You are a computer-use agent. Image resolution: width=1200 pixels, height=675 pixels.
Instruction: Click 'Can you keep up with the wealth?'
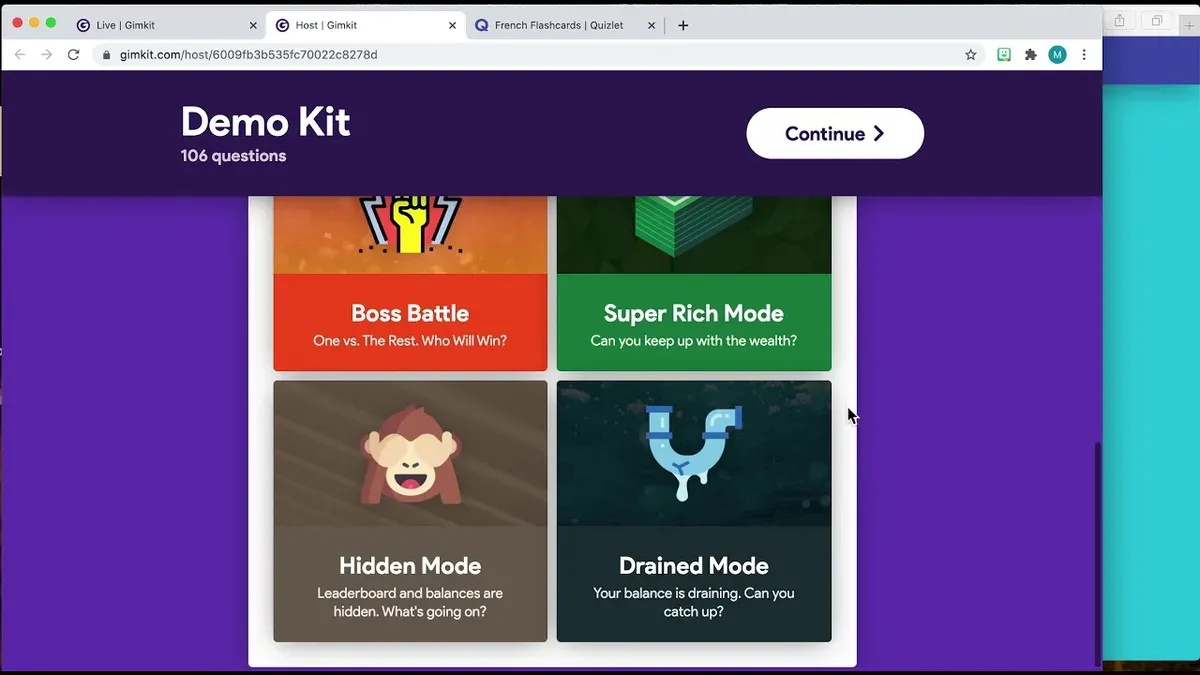click(694, 341)
